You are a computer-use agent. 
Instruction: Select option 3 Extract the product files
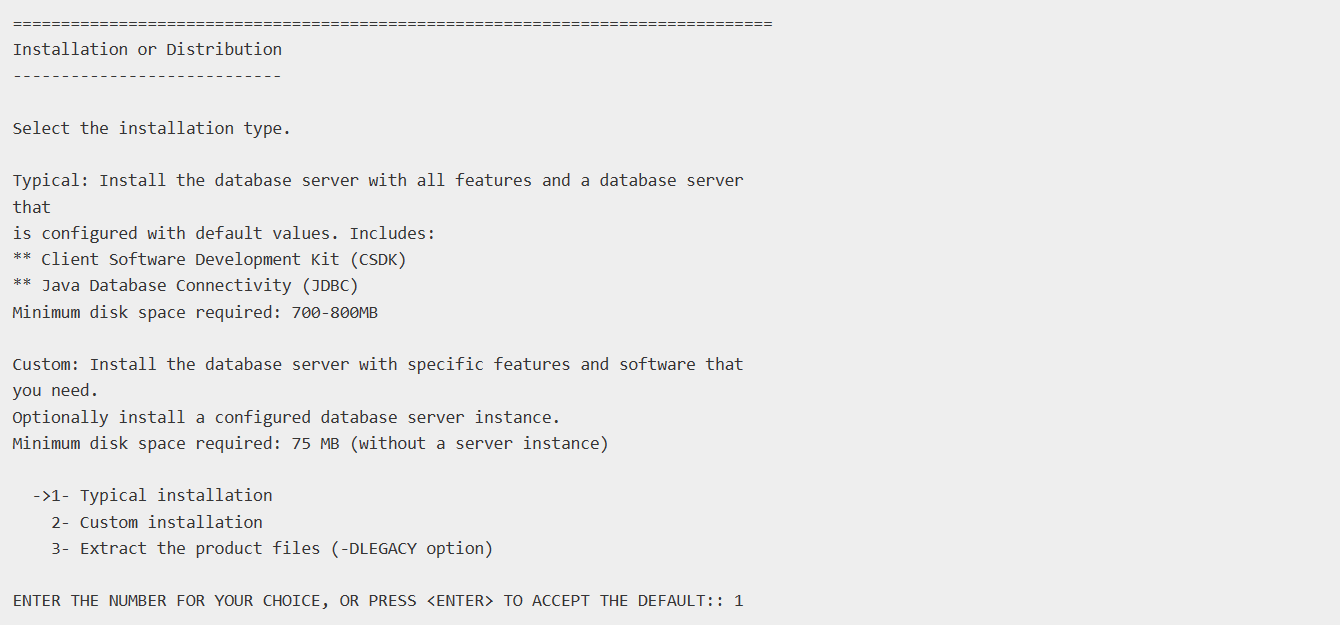point(272,548)
